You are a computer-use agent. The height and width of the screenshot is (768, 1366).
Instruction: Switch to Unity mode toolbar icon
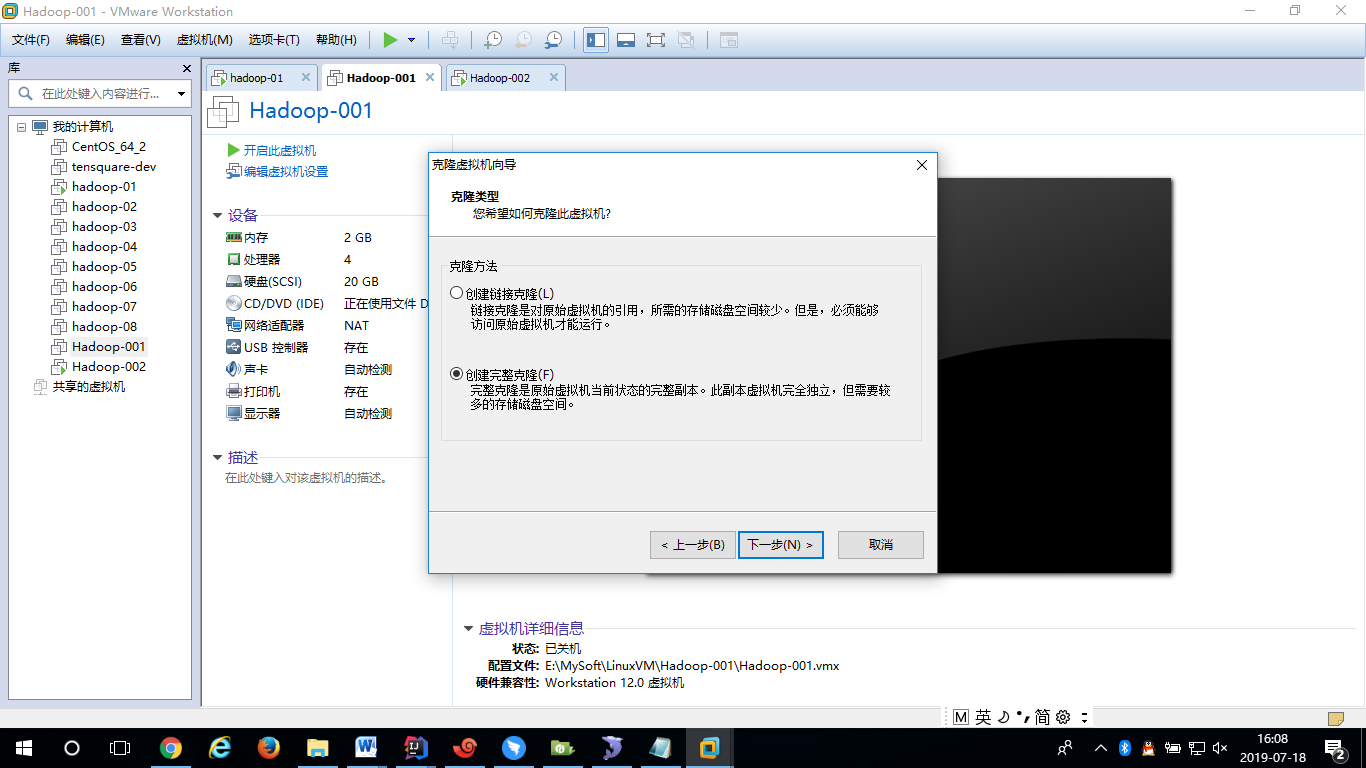tap(685, 40)
